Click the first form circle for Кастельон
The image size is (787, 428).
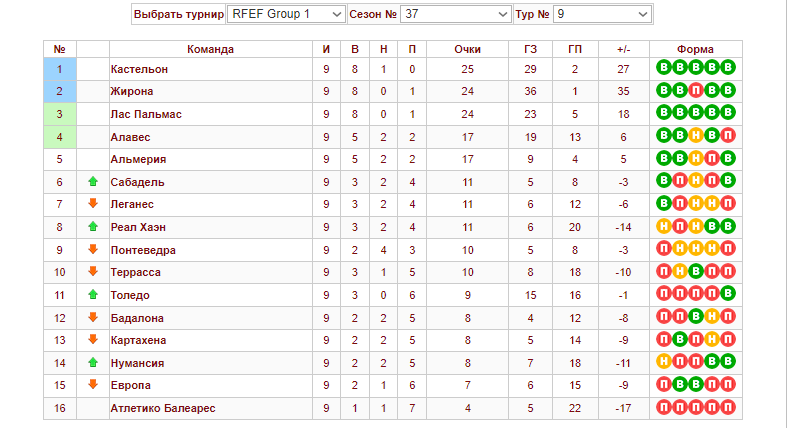(x=663, y=69)
